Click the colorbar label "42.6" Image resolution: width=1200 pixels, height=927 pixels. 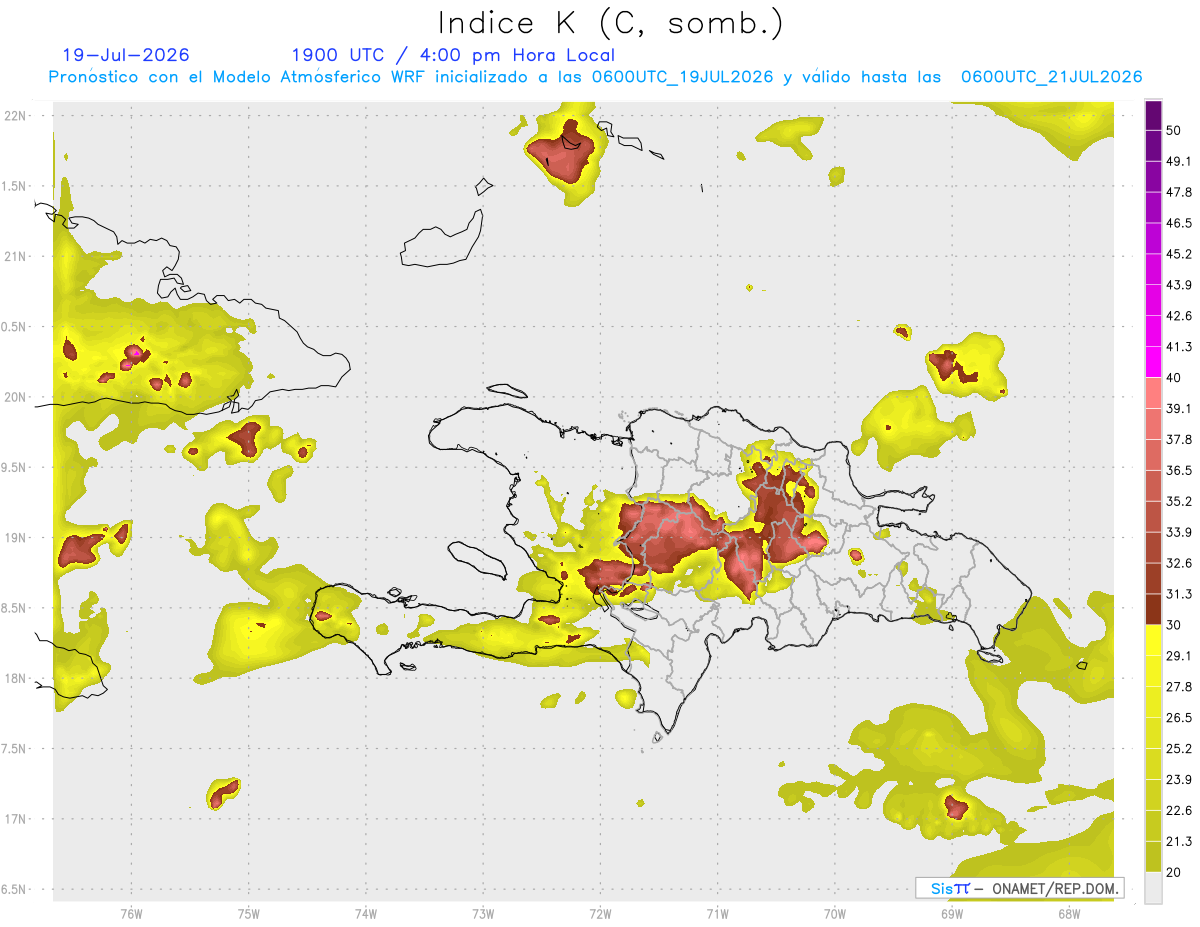coord(1179,316)
